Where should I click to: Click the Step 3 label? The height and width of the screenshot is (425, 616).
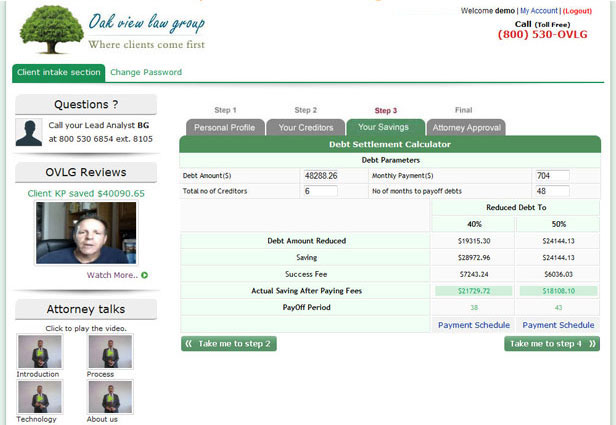pyautogui.click(x=385, y=110)
